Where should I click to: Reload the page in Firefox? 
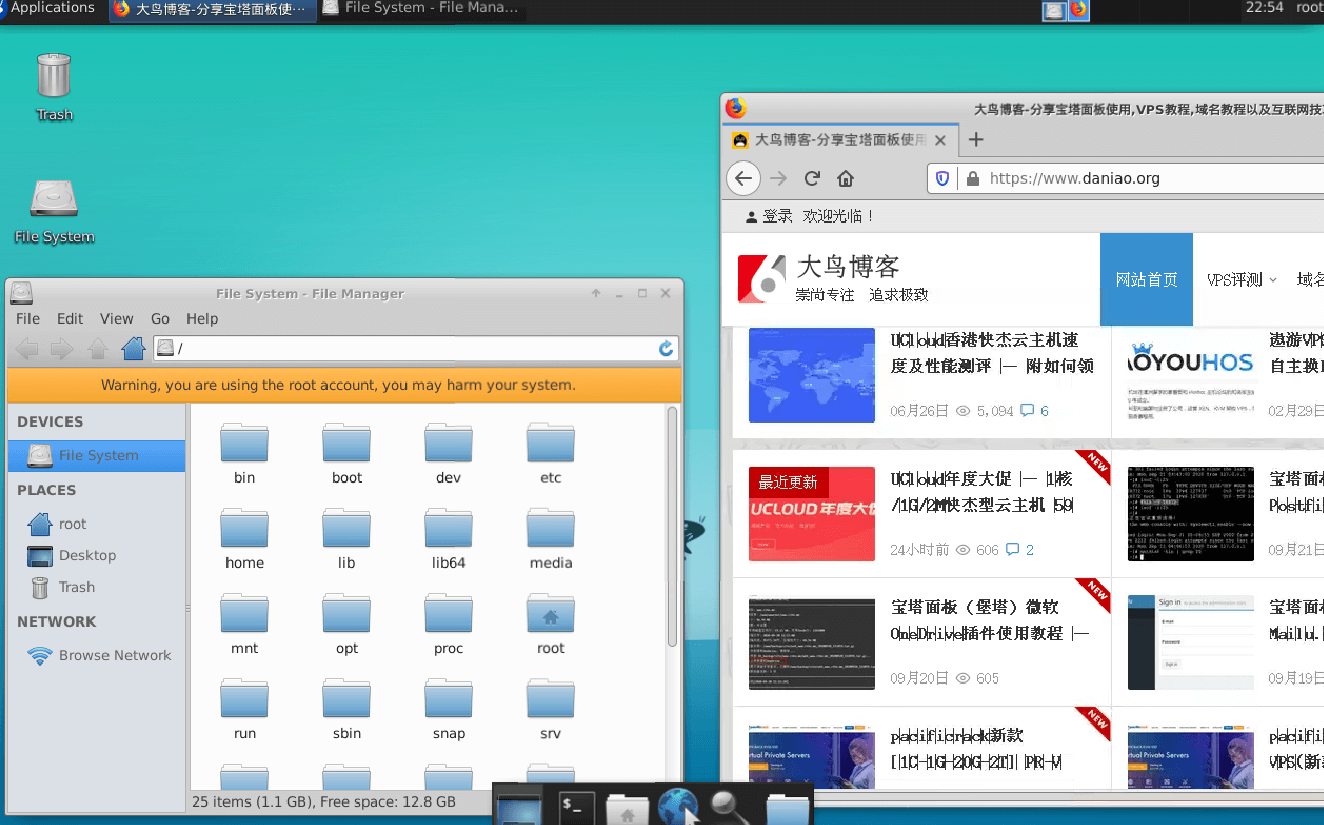pos(812,178)
